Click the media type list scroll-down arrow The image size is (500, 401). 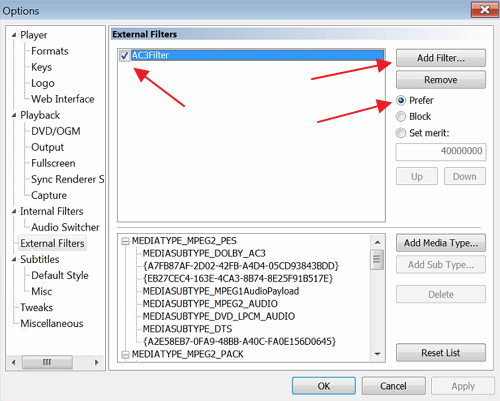click(x=377, y=354)
